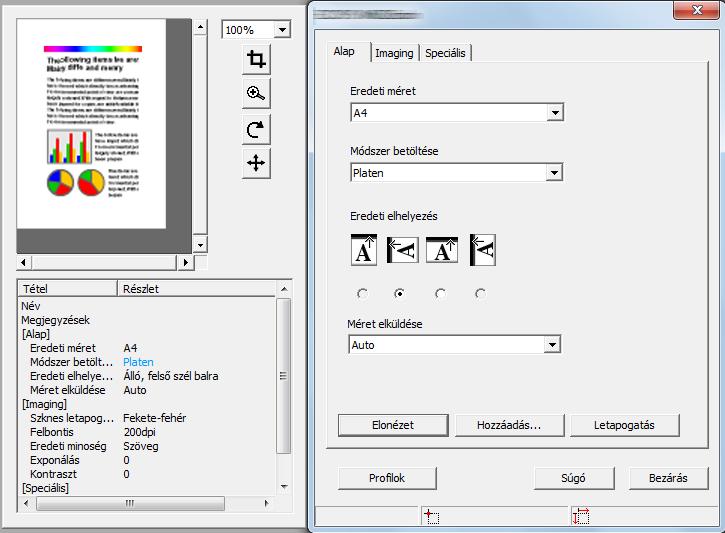
Task: Click the Letapogatás scan button
Action: coord(625,425)
